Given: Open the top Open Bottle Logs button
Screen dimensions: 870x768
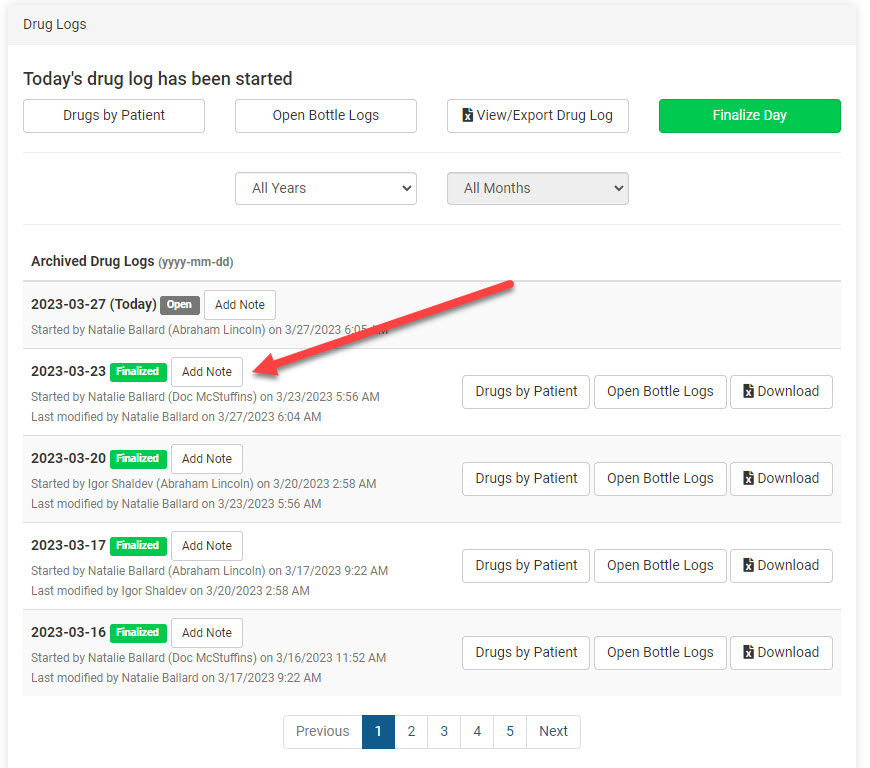Looking at the screenshot, I should 325,116.
